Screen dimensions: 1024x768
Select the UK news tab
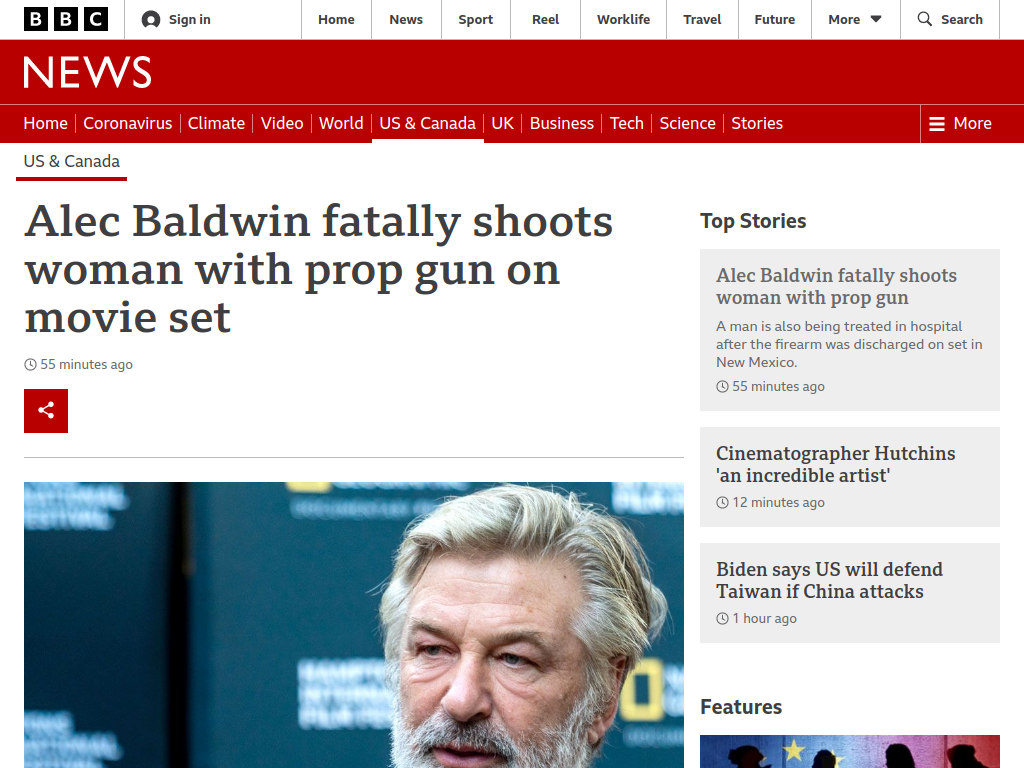coord(503,123)
